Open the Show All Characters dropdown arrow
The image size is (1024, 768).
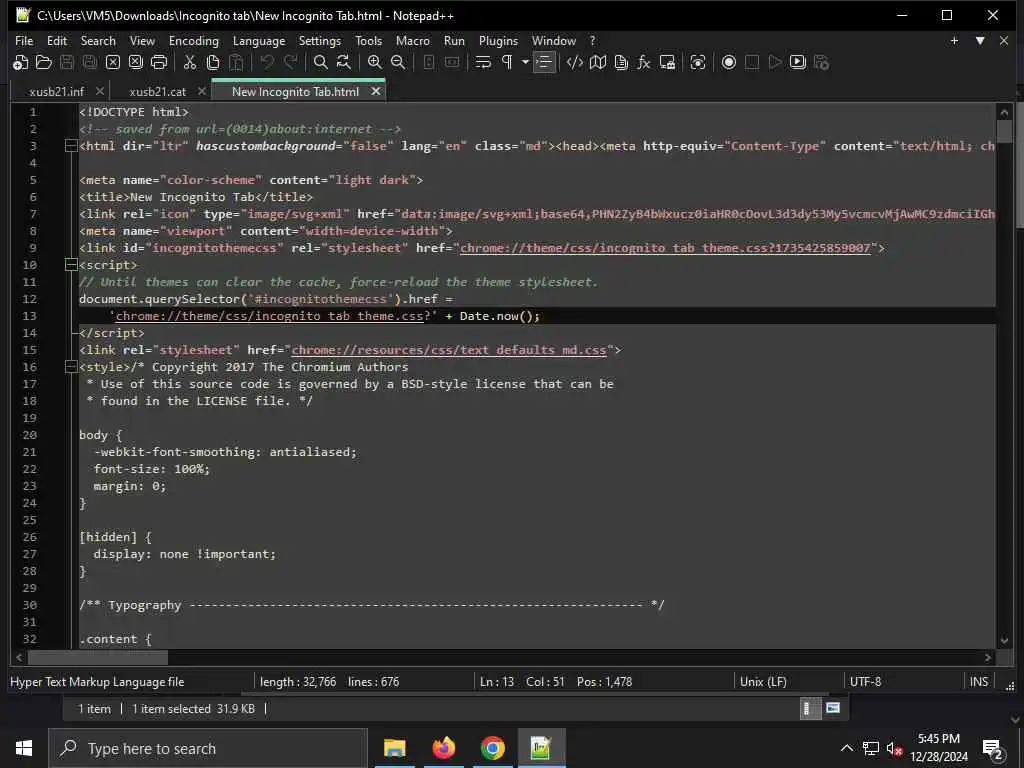[x=525, y=63]
